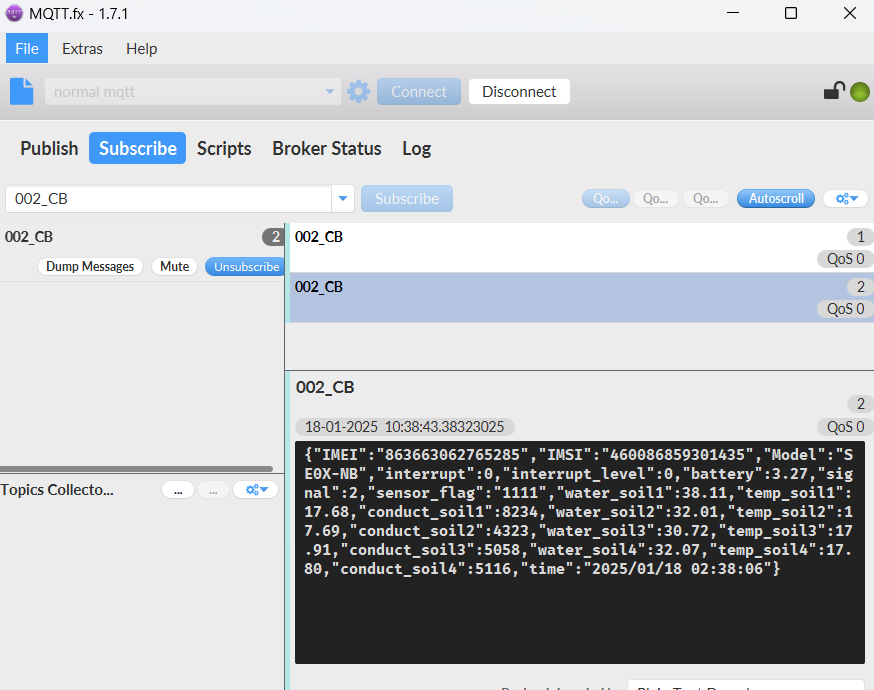Click the 002_CB subscription entry in left panel
Viewport: 874px width, 690px height.
click(x=142, y=252)
